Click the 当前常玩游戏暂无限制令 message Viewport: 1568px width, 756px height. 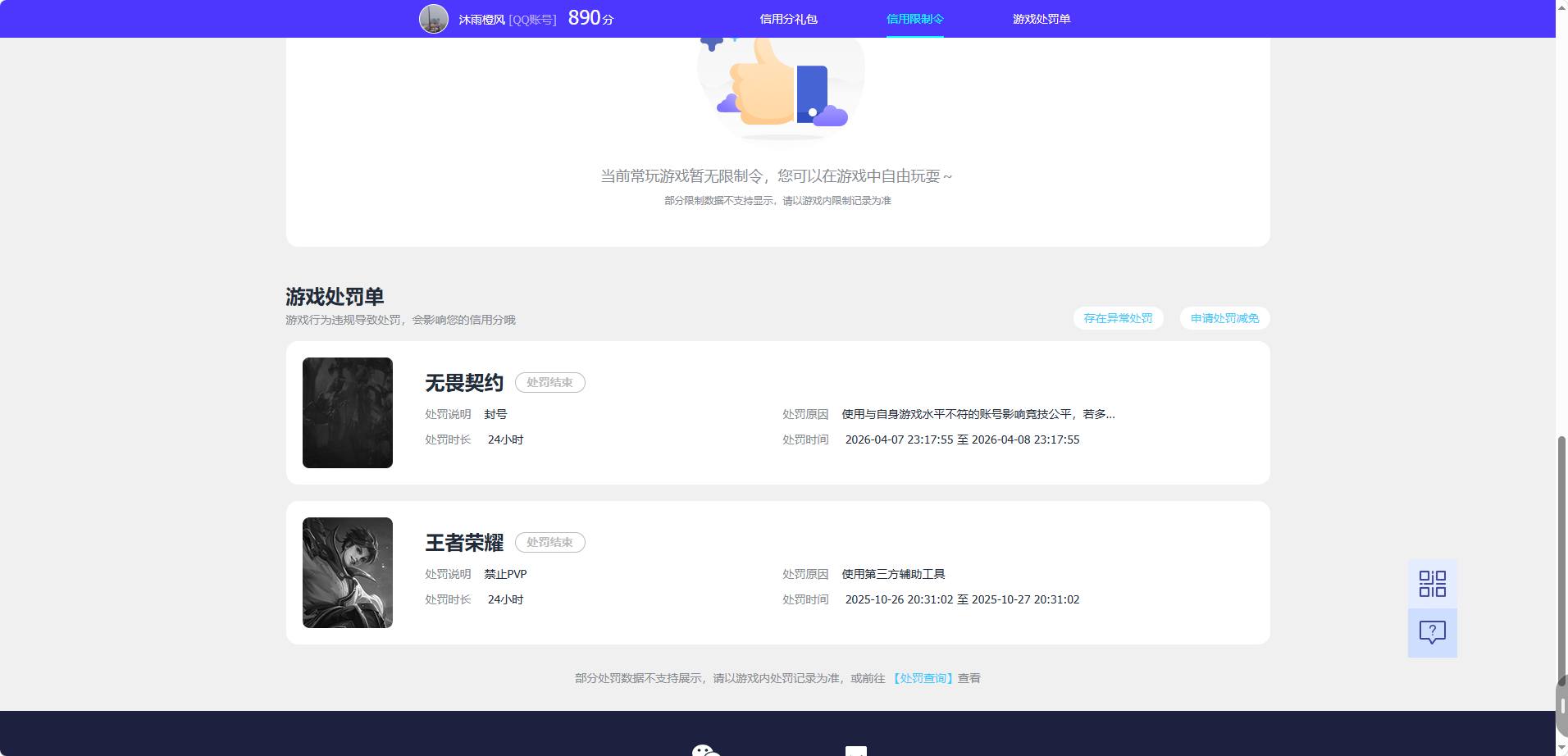[777, 176]
